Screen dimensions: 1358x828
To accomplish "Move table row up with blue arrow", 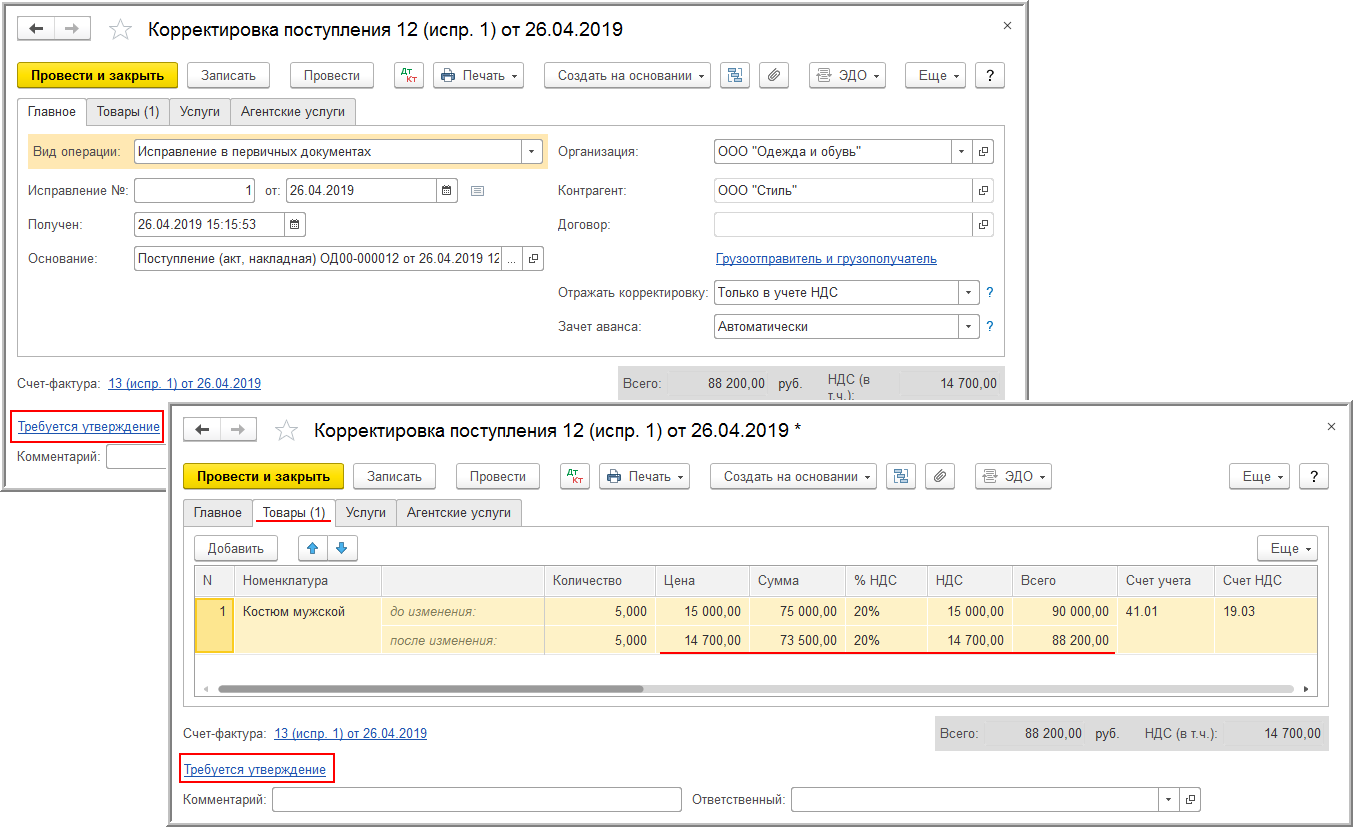I will [x=313, y=548].
